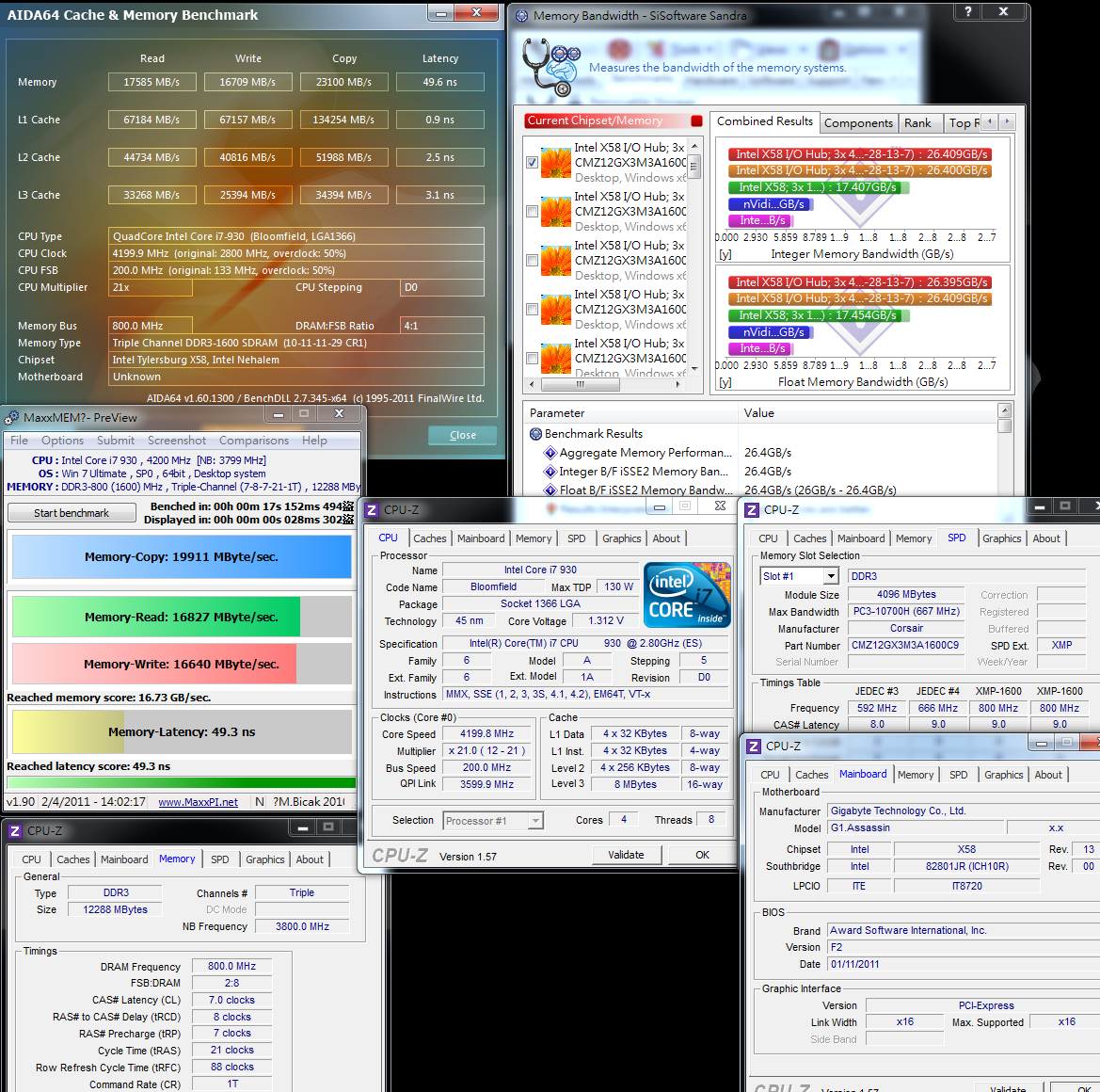Click red 26.409GB/s bar in Integer Memory chart
The width and height of the screenshot is (1100, 1092).
(859, 154)
